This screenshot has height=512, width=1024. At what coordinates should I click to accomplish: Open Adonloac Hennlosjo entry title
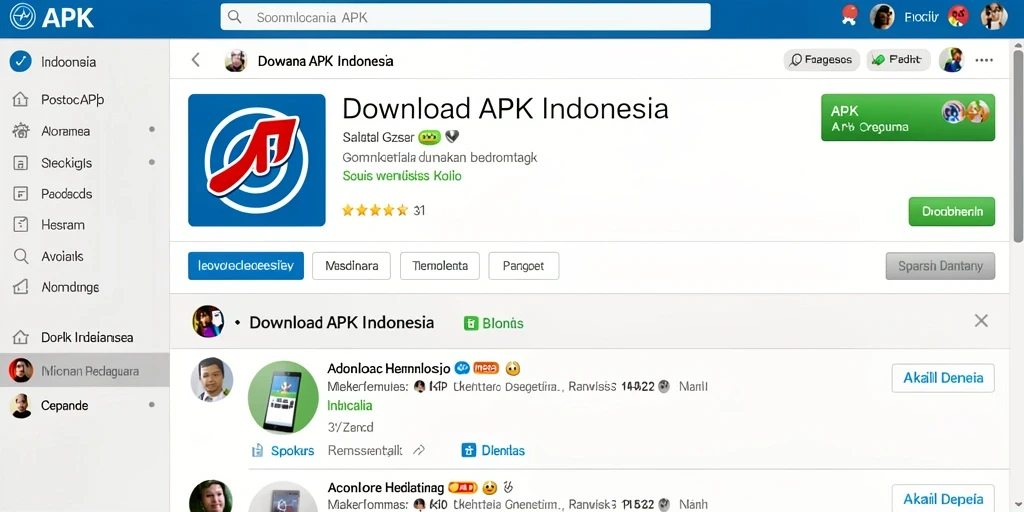pyautogui.click(x=389, y=368)
